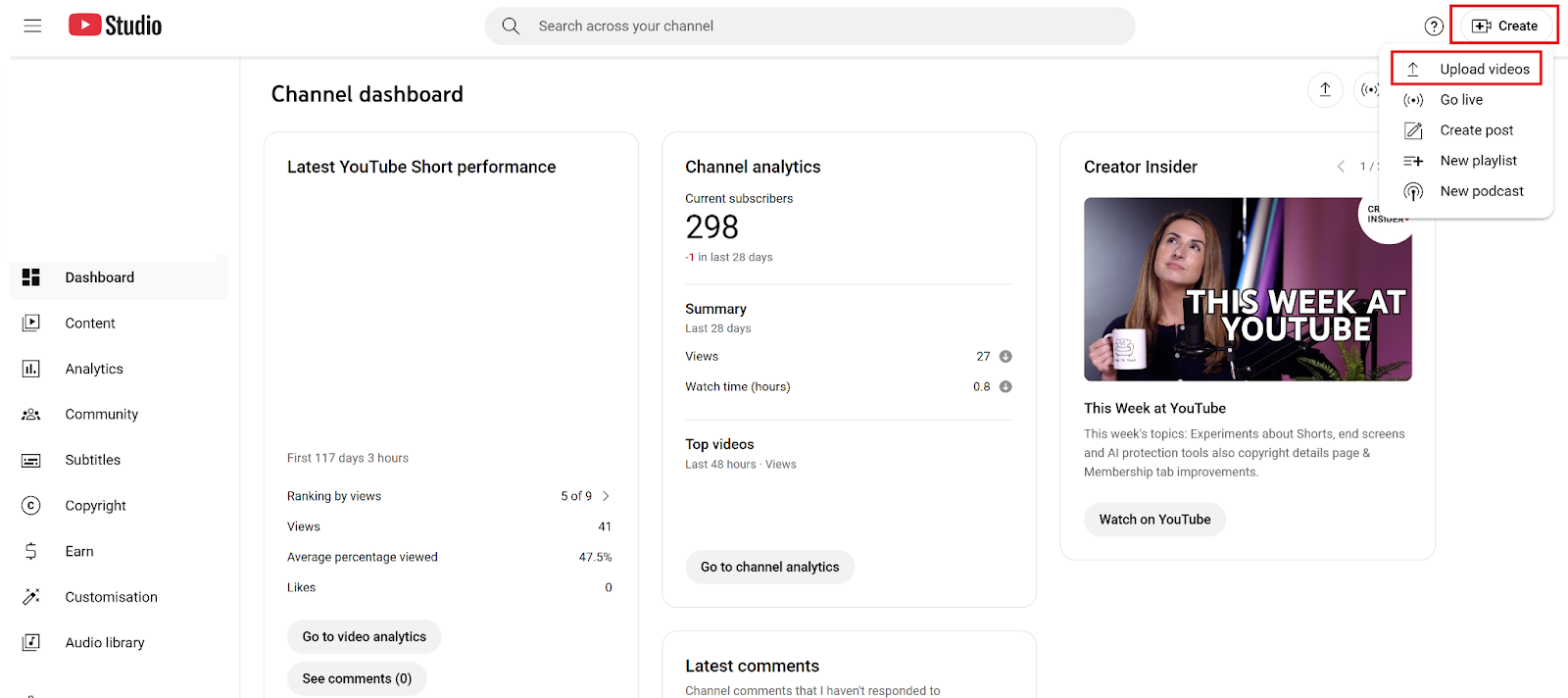The height and width of the screenshot is (698, 1568).
Task: Click the search magnifier icon
Action: tap(511, 26)
